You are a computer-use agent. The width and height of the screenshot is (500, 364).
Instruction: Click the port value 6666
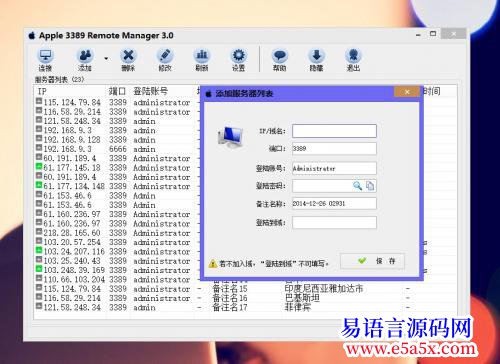point(118,149)
